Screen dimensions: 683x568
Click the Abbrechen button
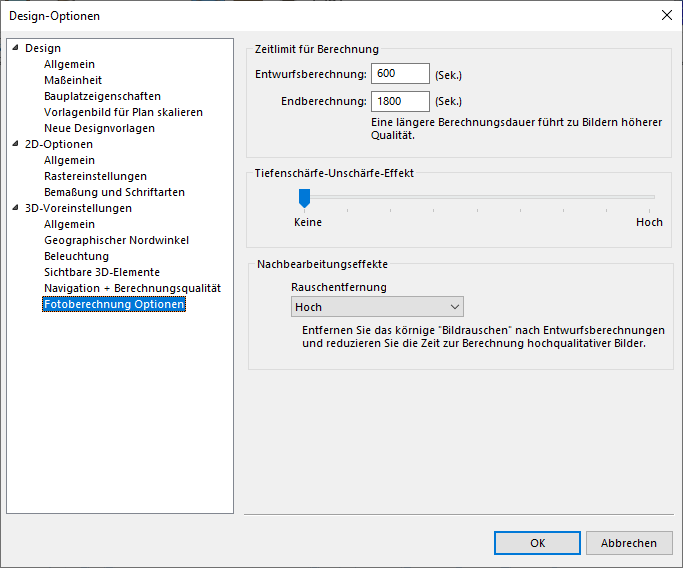(x=629, y=543)
